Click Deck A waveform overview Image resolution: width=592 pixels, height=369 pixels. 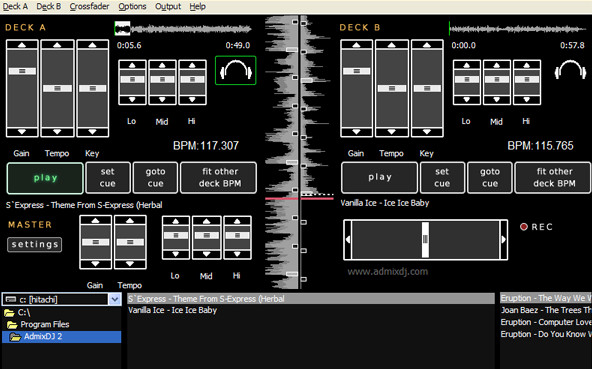click(x=183, y=29)
